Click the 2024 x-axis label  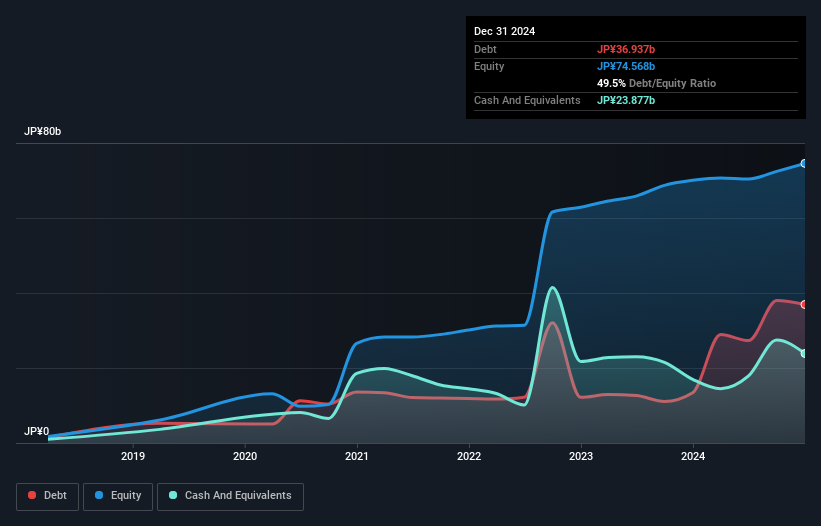[x=693, y=456]
